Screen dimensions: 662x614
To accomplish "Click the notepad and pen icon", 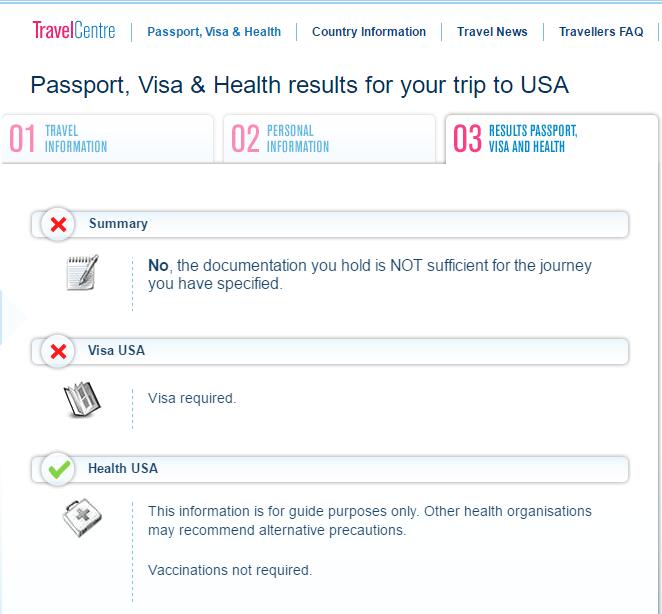I will [82, 272].
